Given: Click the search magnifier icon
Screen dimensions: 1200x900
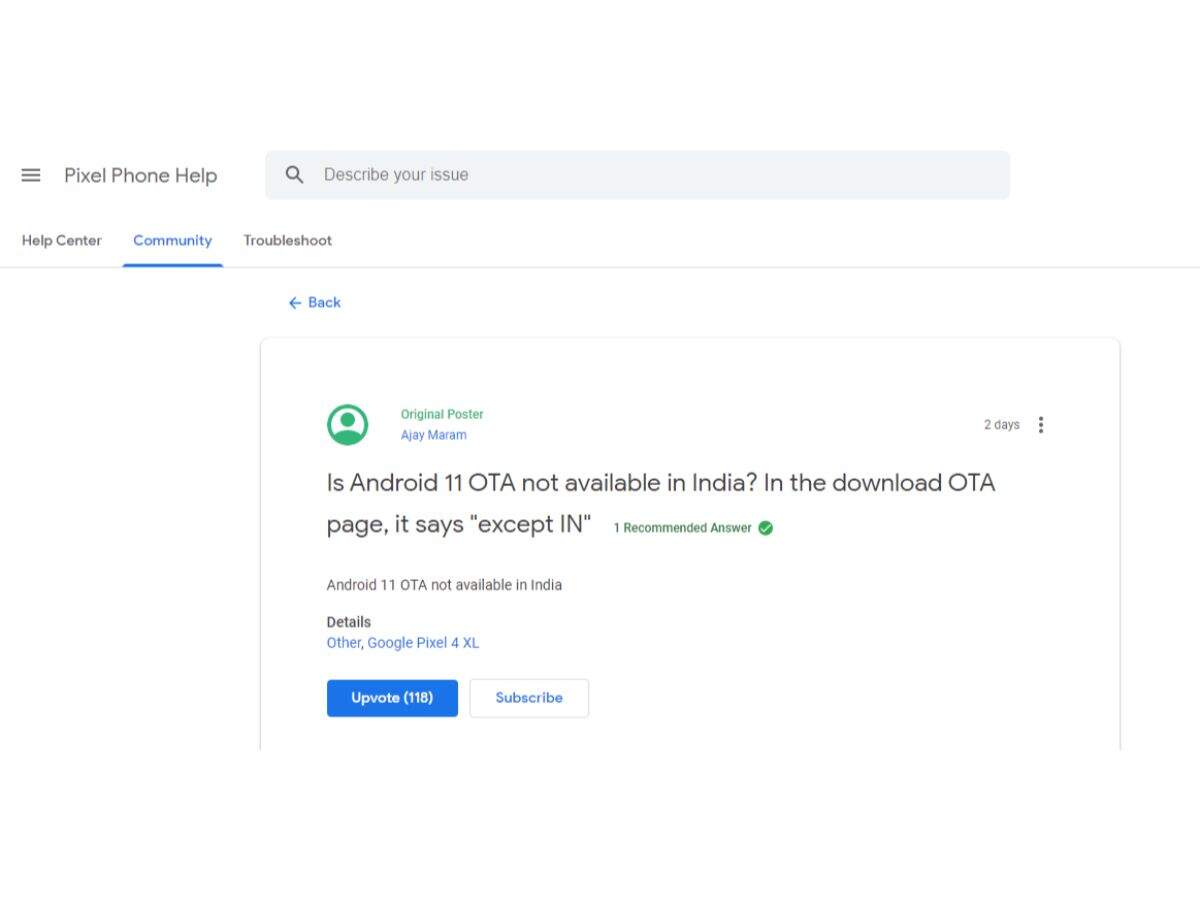Looking at the screenshot, I should click(x=294, y=175).
